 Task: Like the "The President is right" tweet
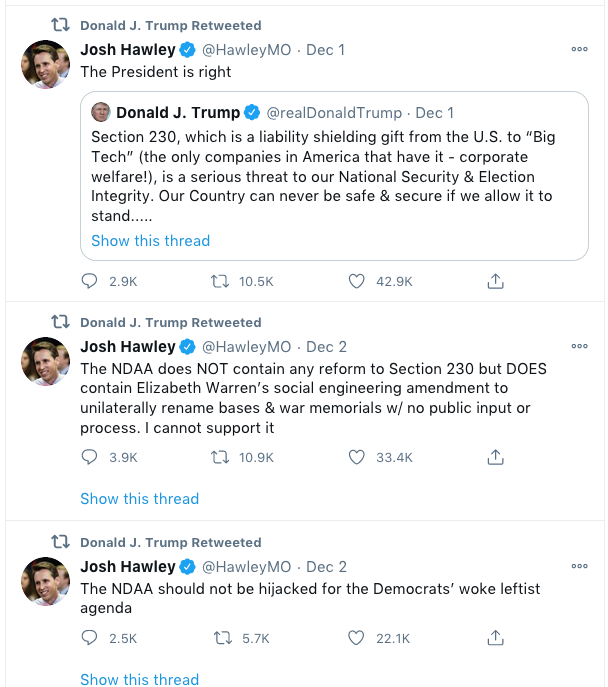(357, 282)
